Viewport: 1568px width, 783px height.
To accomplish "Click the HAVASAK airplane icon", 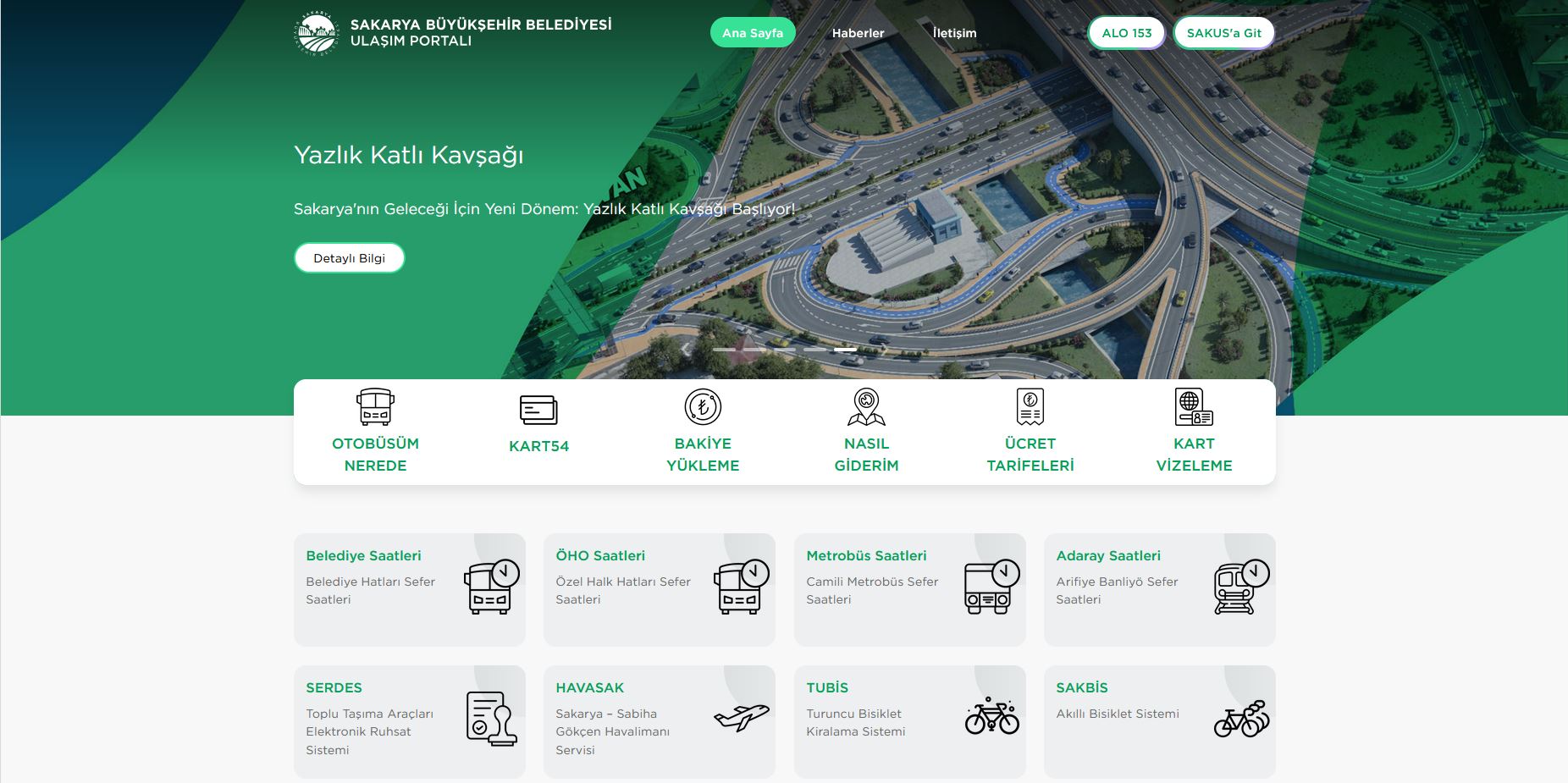I will pyautogui.click(x=741, y=718).
